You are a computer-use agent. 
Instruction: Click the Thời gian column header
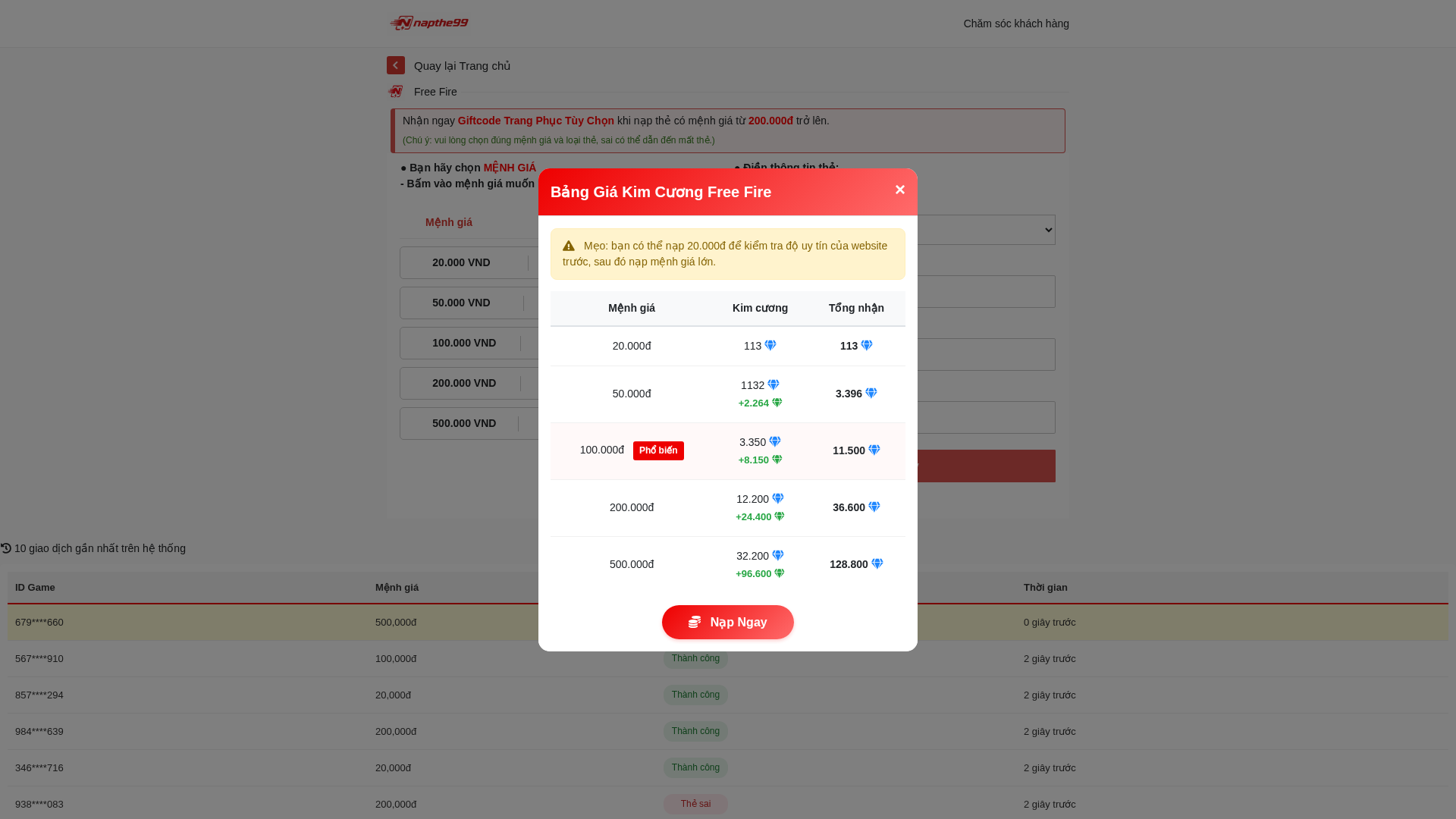click(x=1045, y=588)
